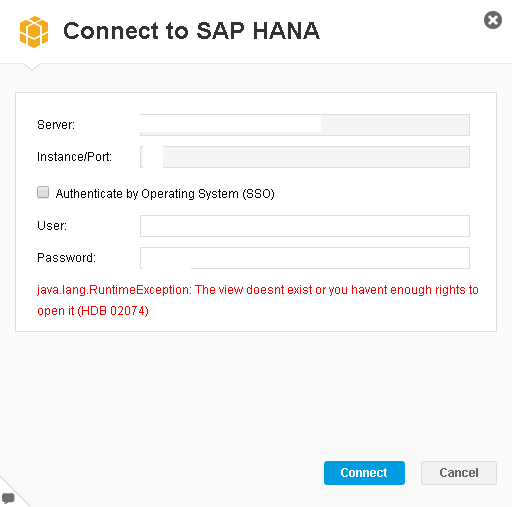The height and width of the screenshot is (507, 512).
Task: Open the feedback speech bubble icon
Action: point(8,498)
